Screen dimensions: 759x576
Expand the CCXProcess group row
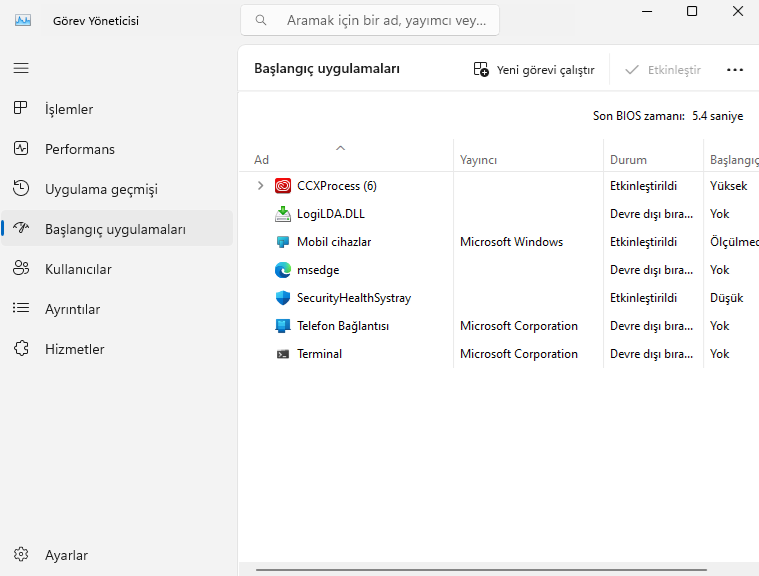tap(260, 186)
